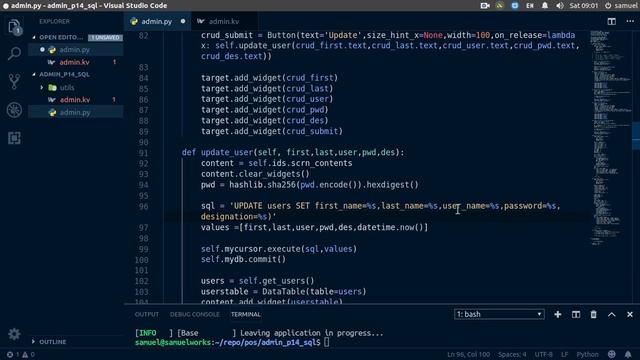
Task: Switch to the OUTPUT panel tab
Action: pyautogui.click(x=147, y=314)
